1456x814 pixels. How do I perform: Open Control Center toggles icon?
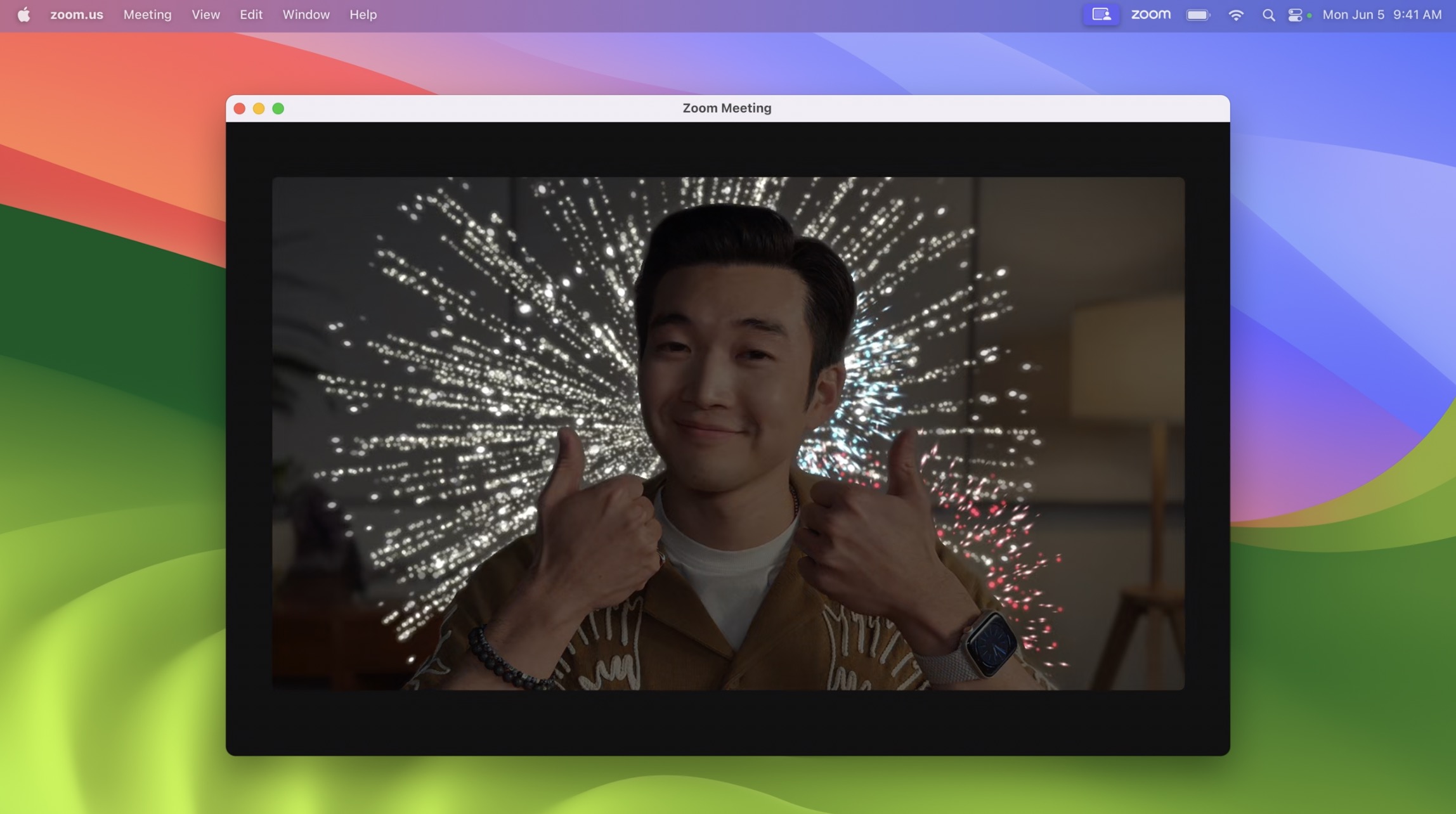tap(1295, 15)
